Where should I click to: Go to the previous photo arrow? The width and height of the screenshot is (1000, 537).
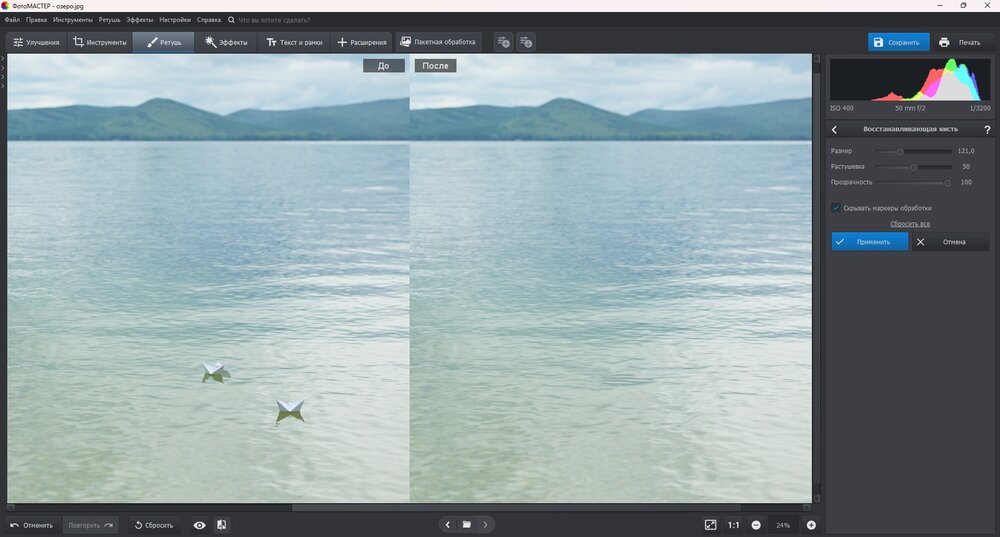(x=448, y=524)
